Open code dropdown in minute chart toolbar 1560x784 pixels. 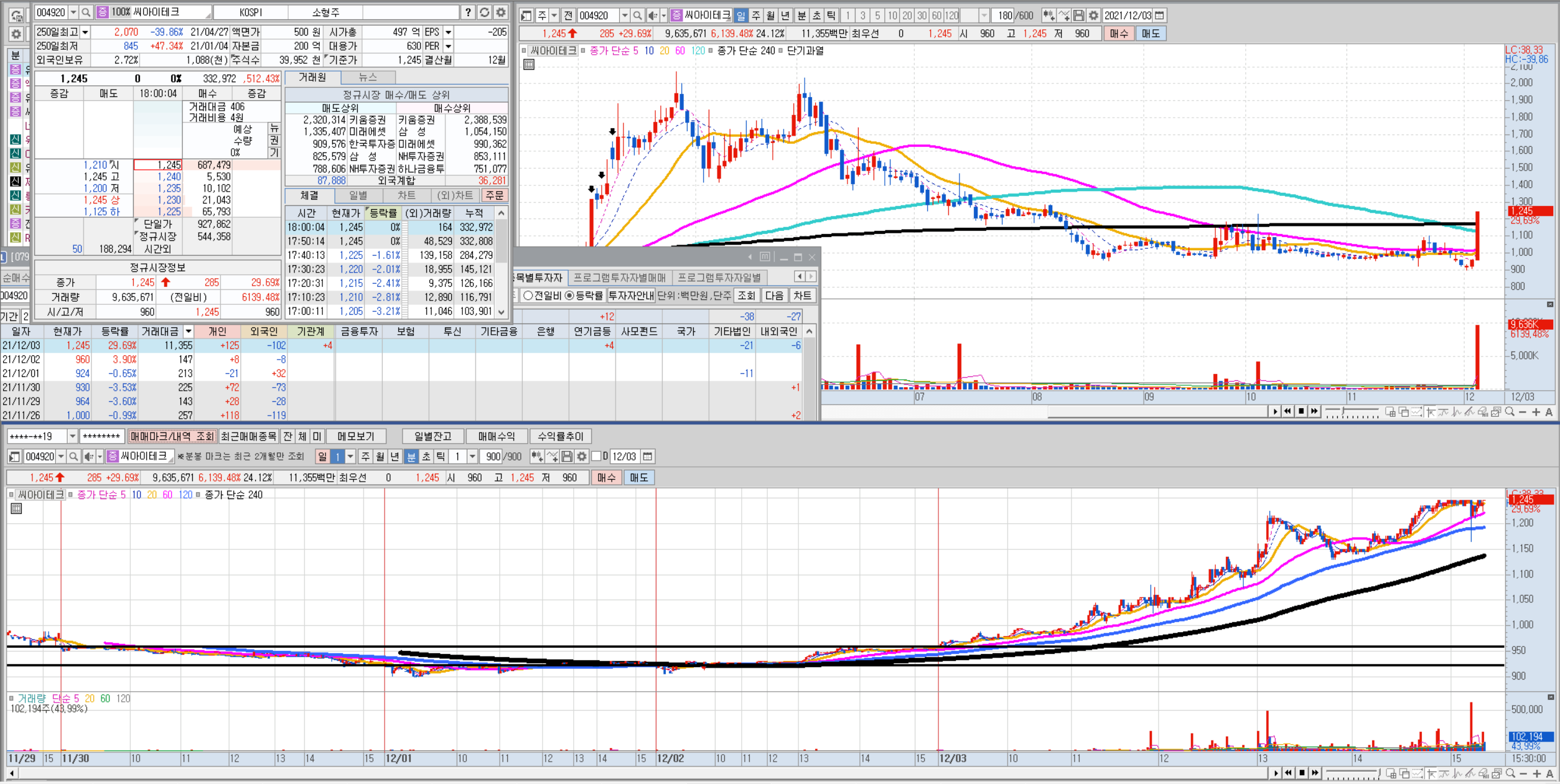point(60,457)
